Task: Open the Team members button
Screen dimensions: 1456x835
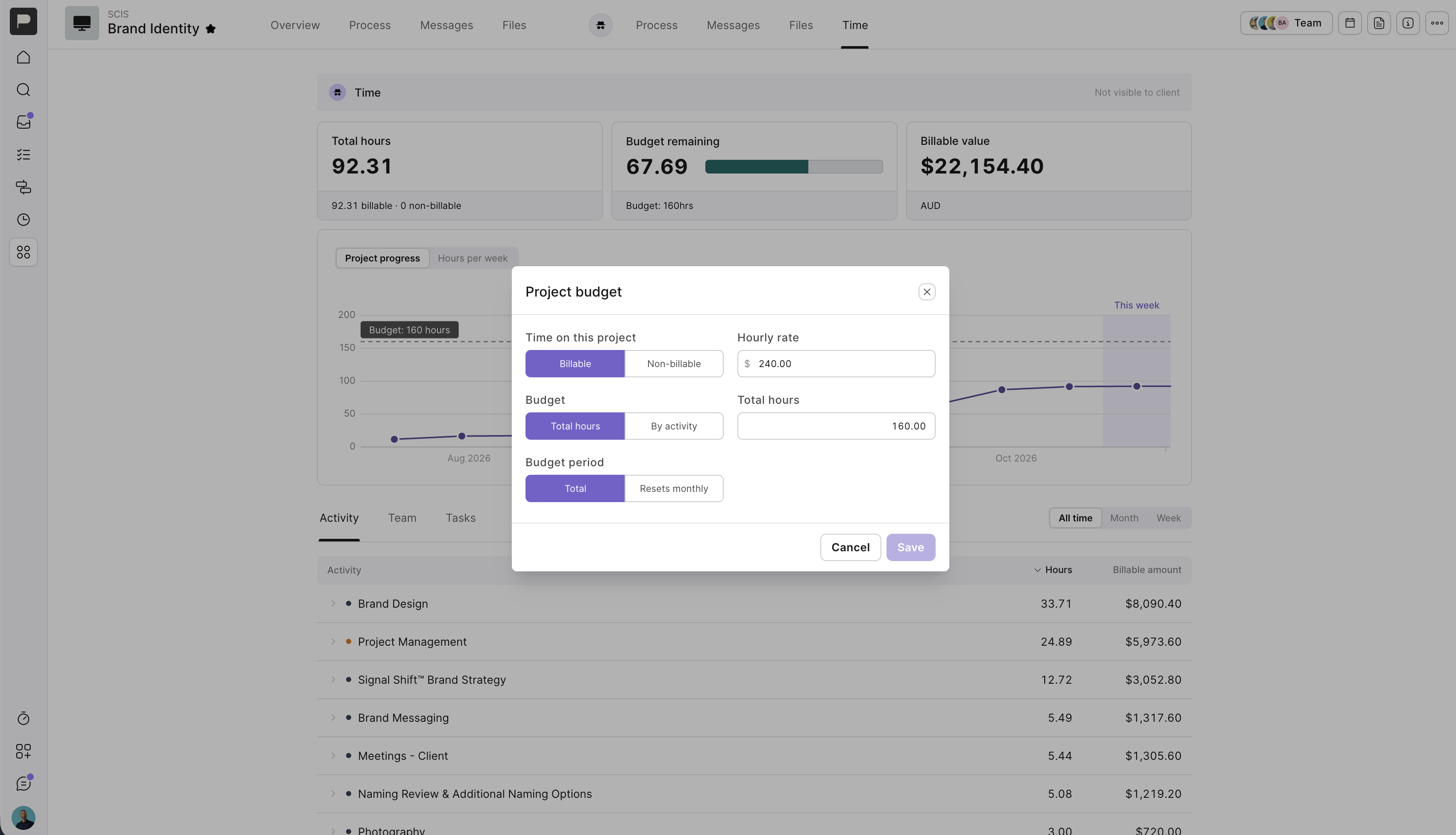Action: click(x=1286, y=24)
